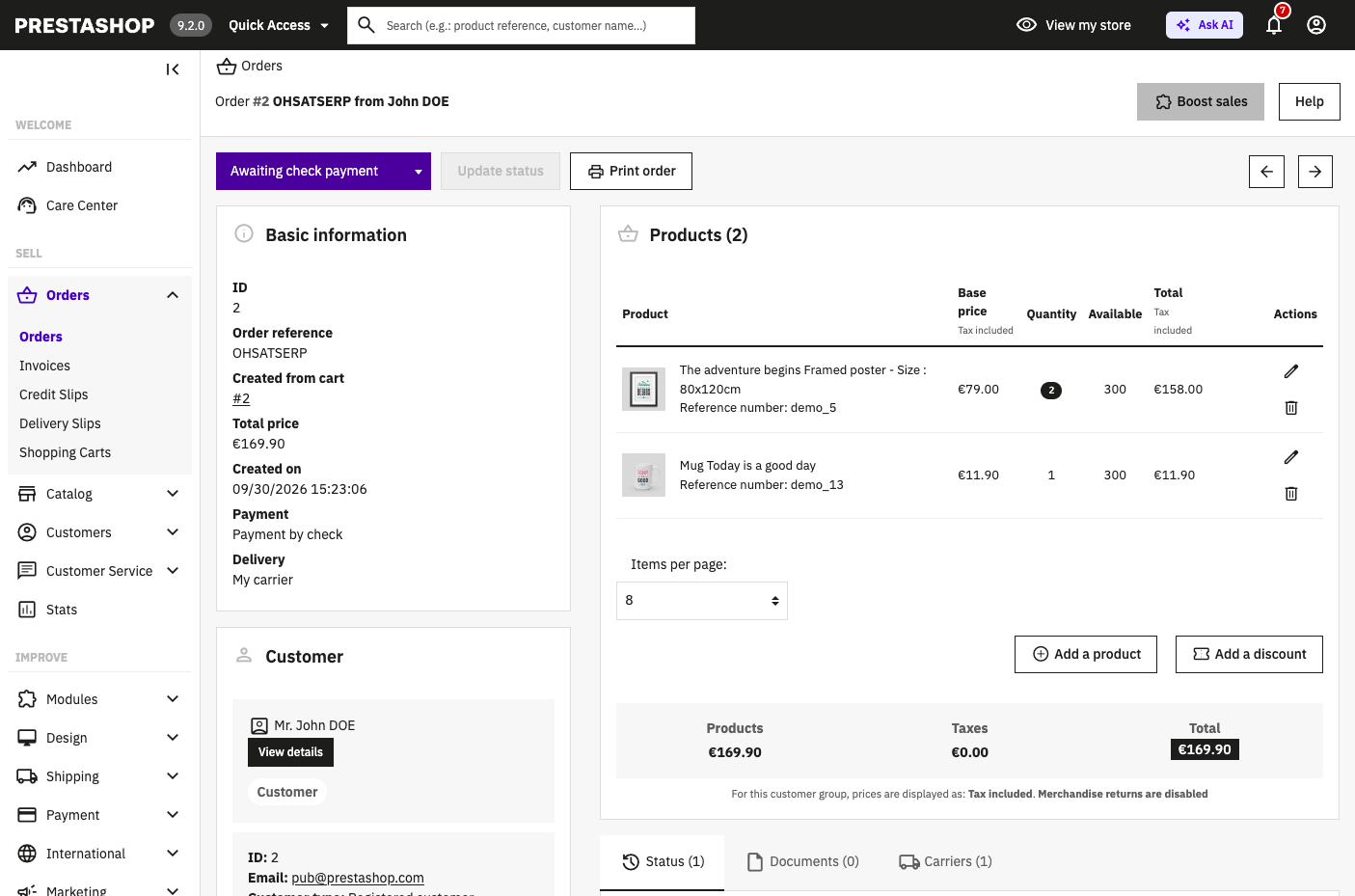
Task: Go to previous order arrow
Action: point(1266,172)
